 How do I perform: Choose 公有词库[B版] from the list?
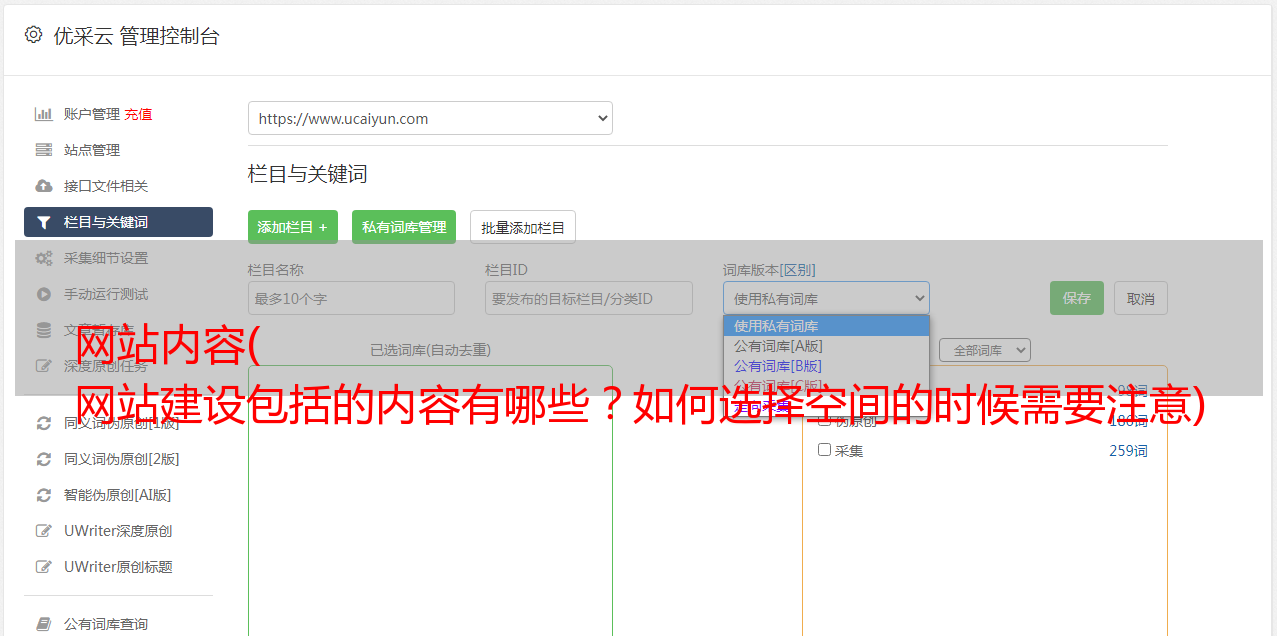point(826,366)
